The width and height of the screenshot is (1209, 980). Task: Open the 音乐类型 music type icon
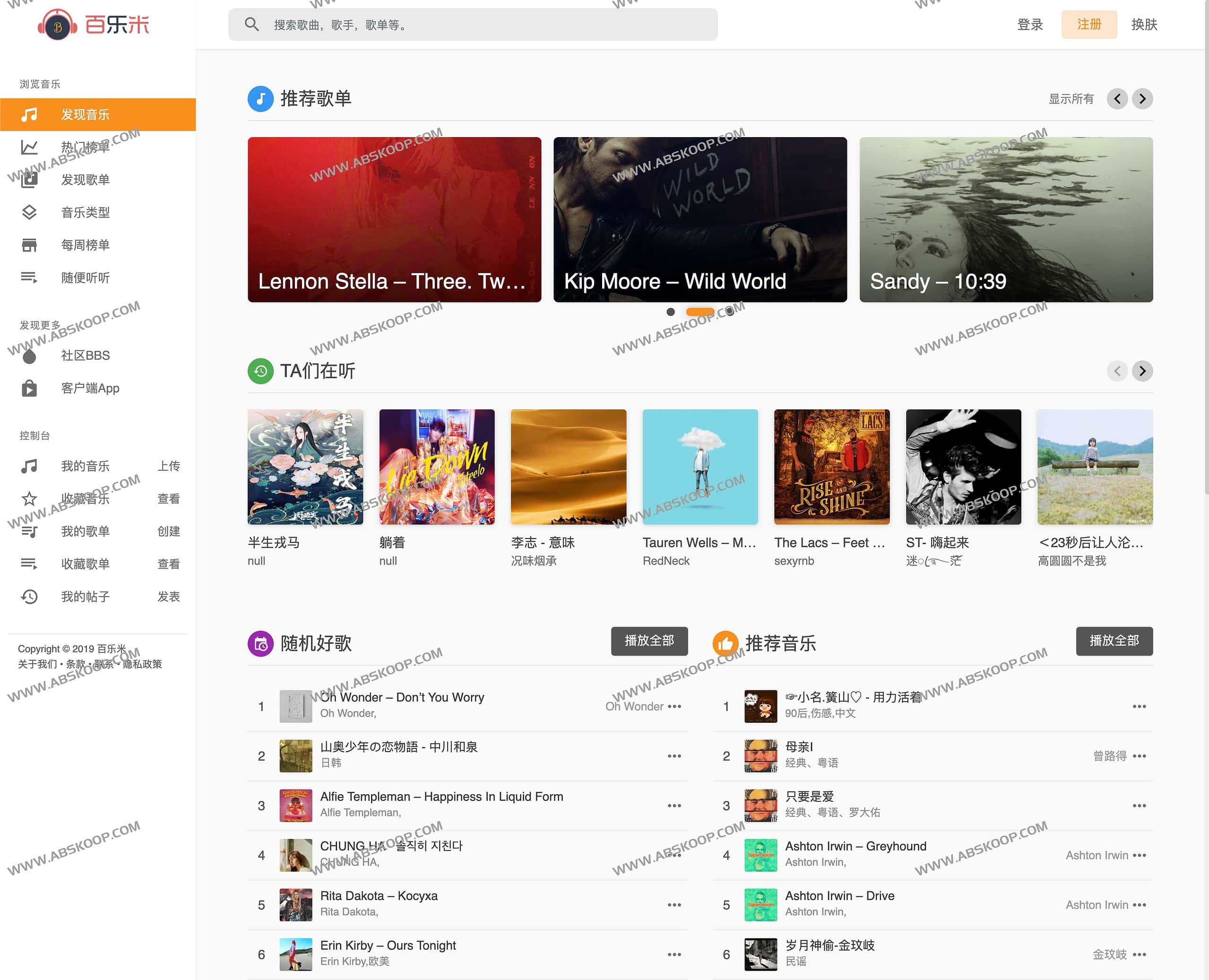27,211
